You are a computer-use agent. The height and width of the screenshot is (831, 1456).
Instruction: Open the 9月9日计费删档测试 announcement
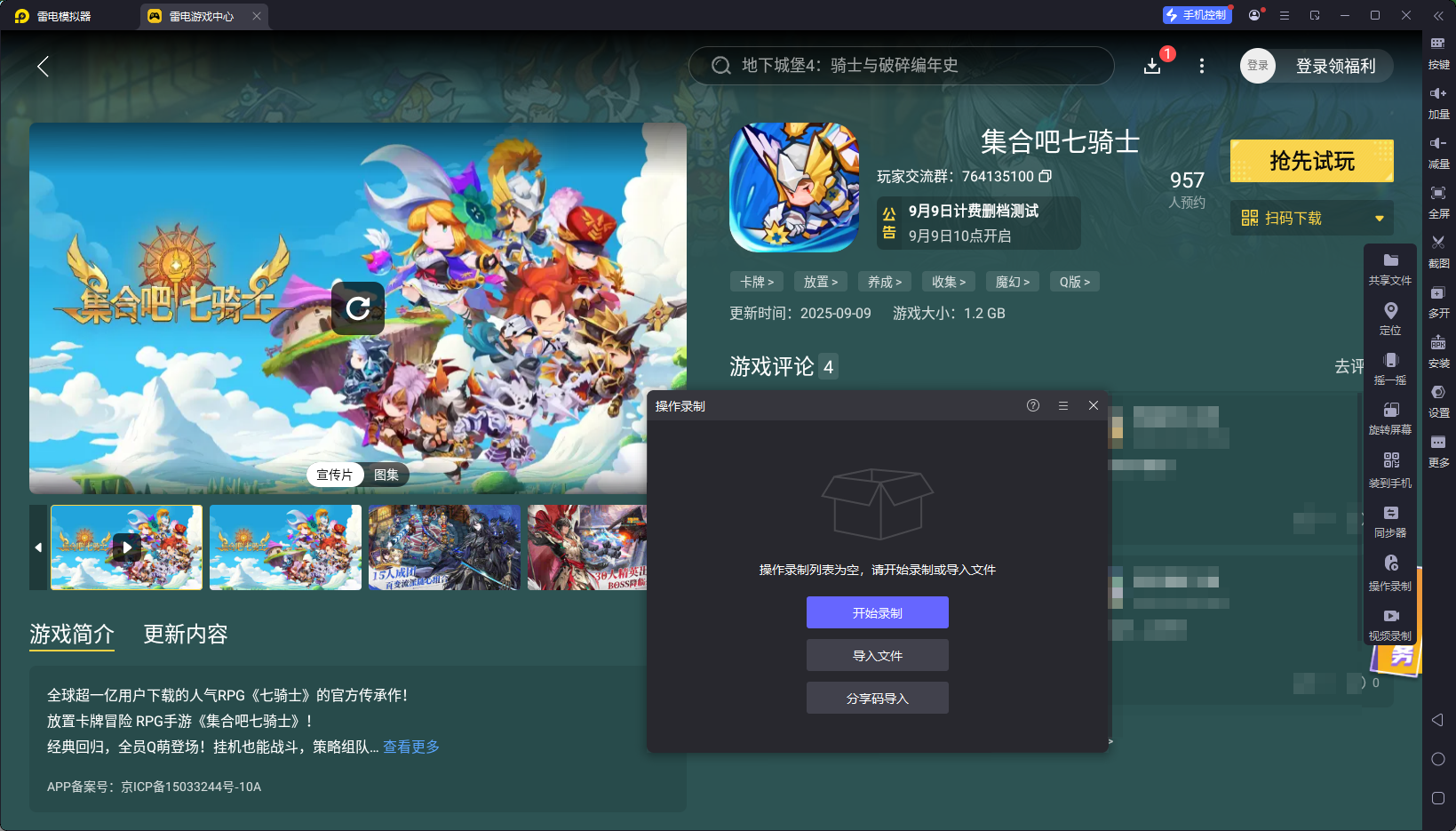(979, 223)
